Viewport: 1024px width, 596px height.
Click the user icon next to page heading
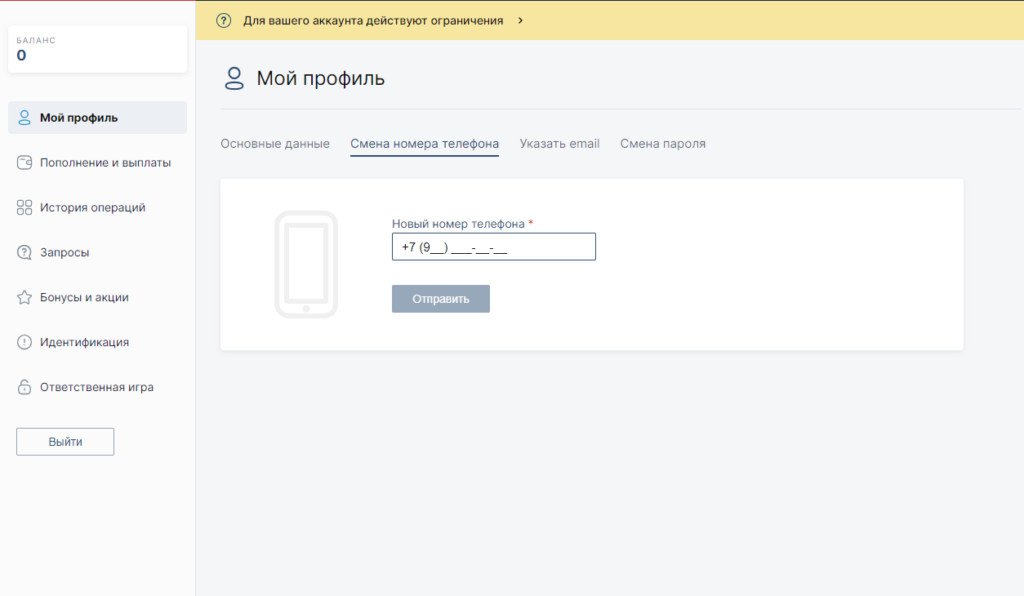(234, 78)
